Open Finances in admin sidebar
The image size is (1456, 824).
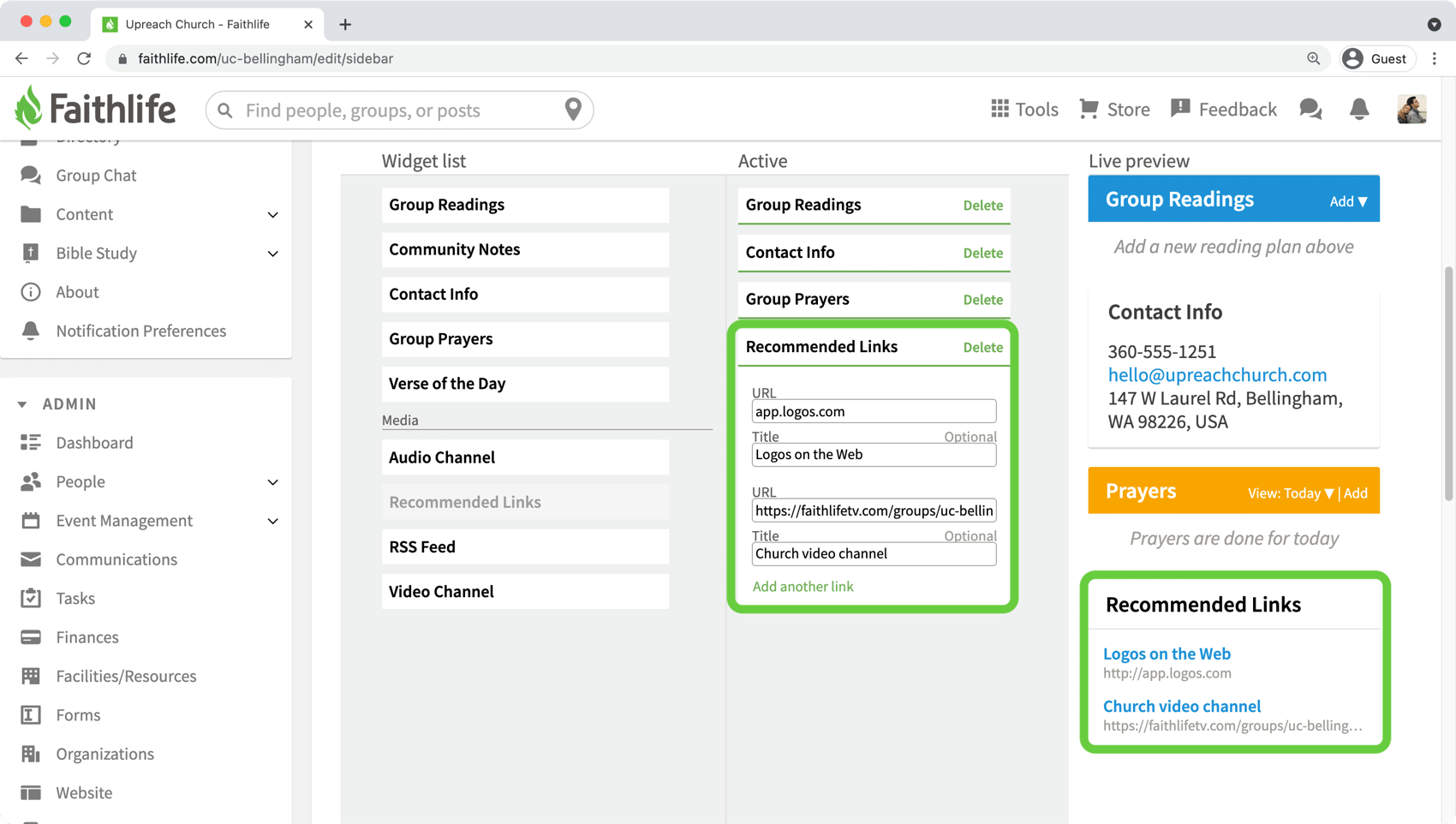pyautogui.click(x=87, y=637)
